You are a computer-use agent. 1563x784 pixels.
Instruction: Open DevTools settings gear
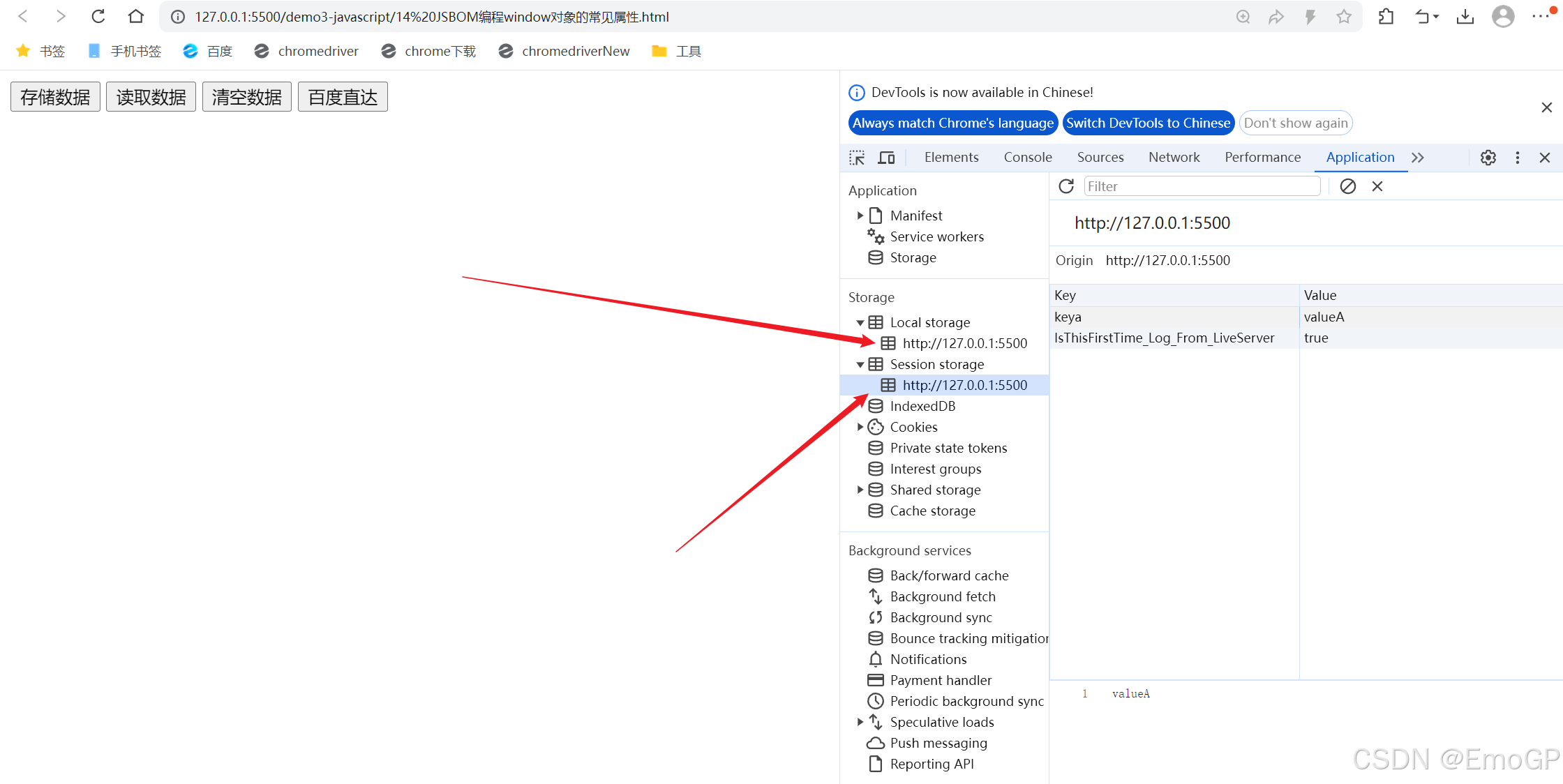1488,158
